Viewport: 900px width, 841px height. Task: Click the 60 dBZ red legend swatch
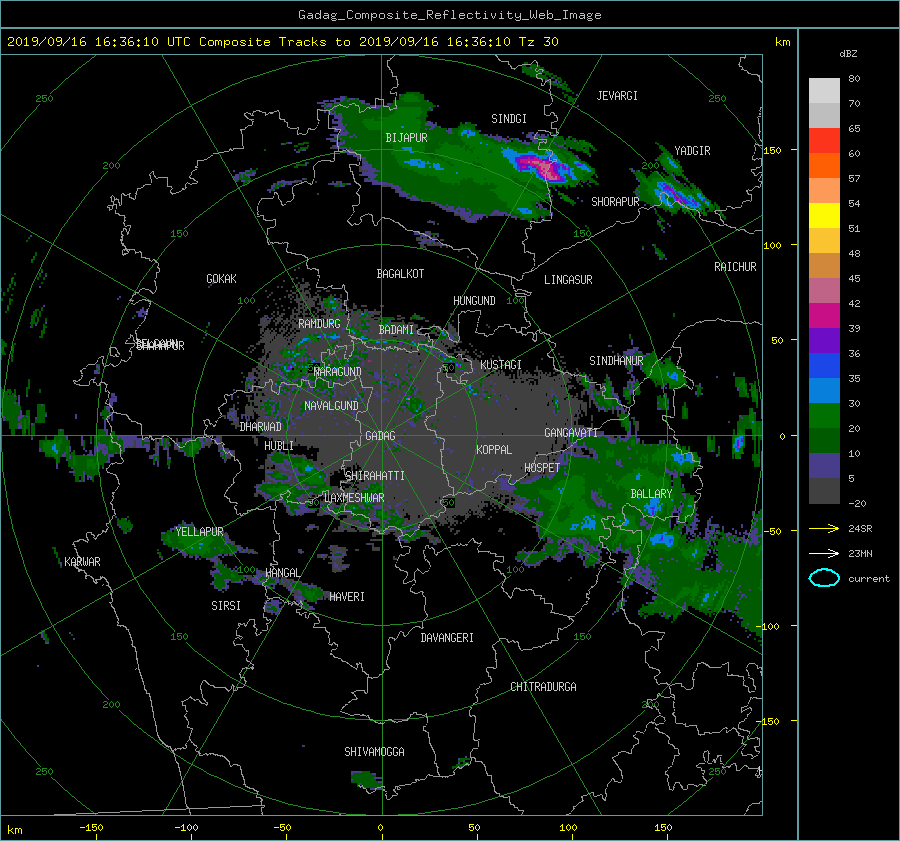coord(824,140)
